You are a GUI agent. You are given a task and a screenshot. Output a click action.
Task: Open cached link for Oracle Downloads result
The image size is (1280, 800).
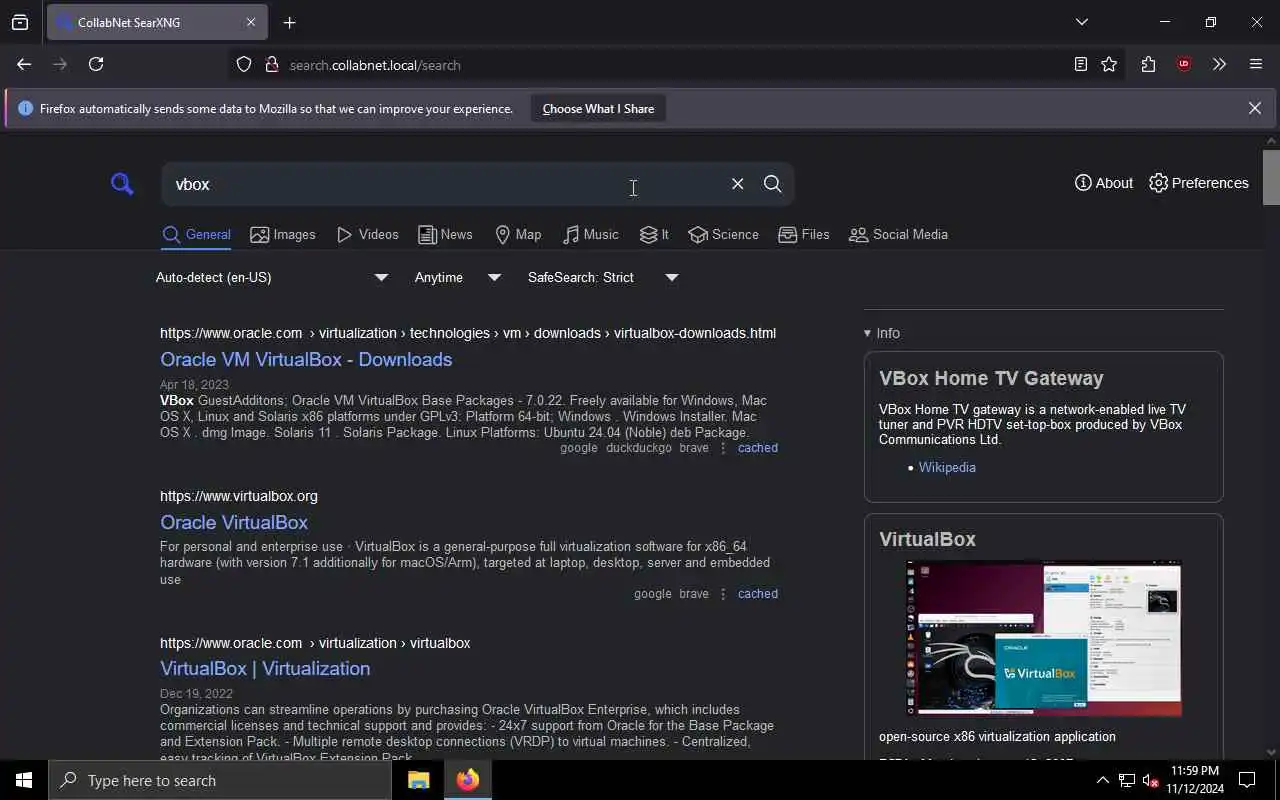(757, 448)
